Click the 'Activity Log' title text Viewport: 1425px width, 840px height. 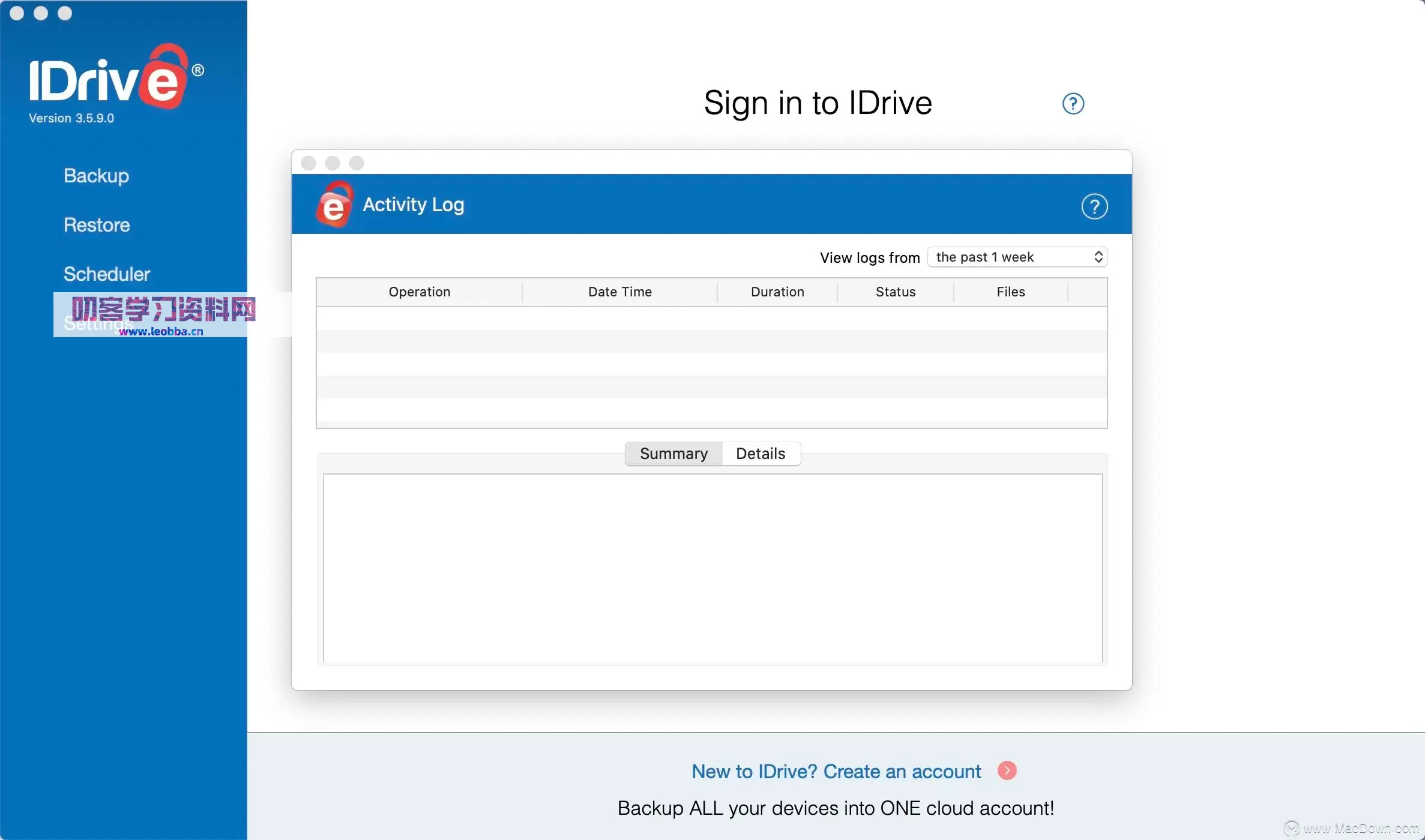tap(414, 205)
